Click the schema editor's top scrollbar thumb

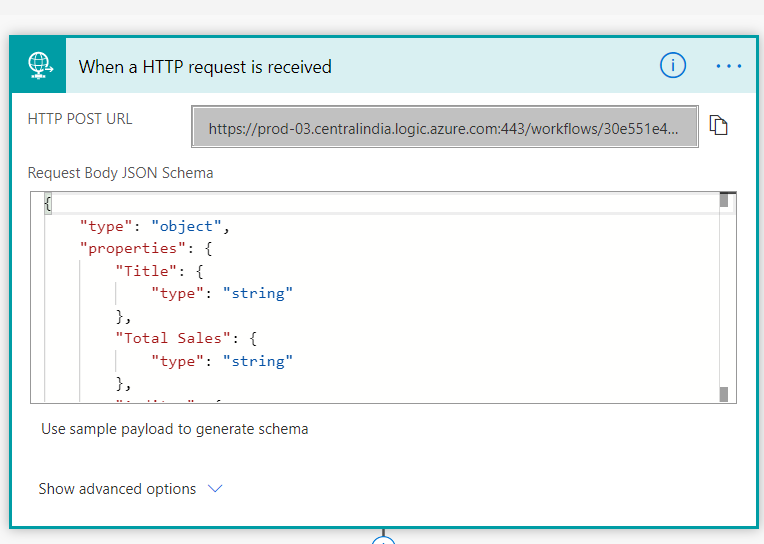[x=724, y=199]
